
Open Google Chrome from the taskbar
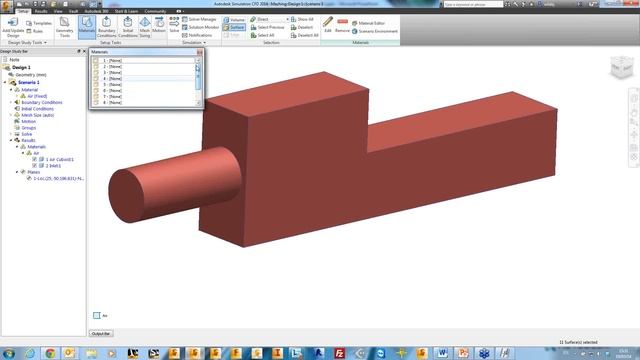pos(50,353)
